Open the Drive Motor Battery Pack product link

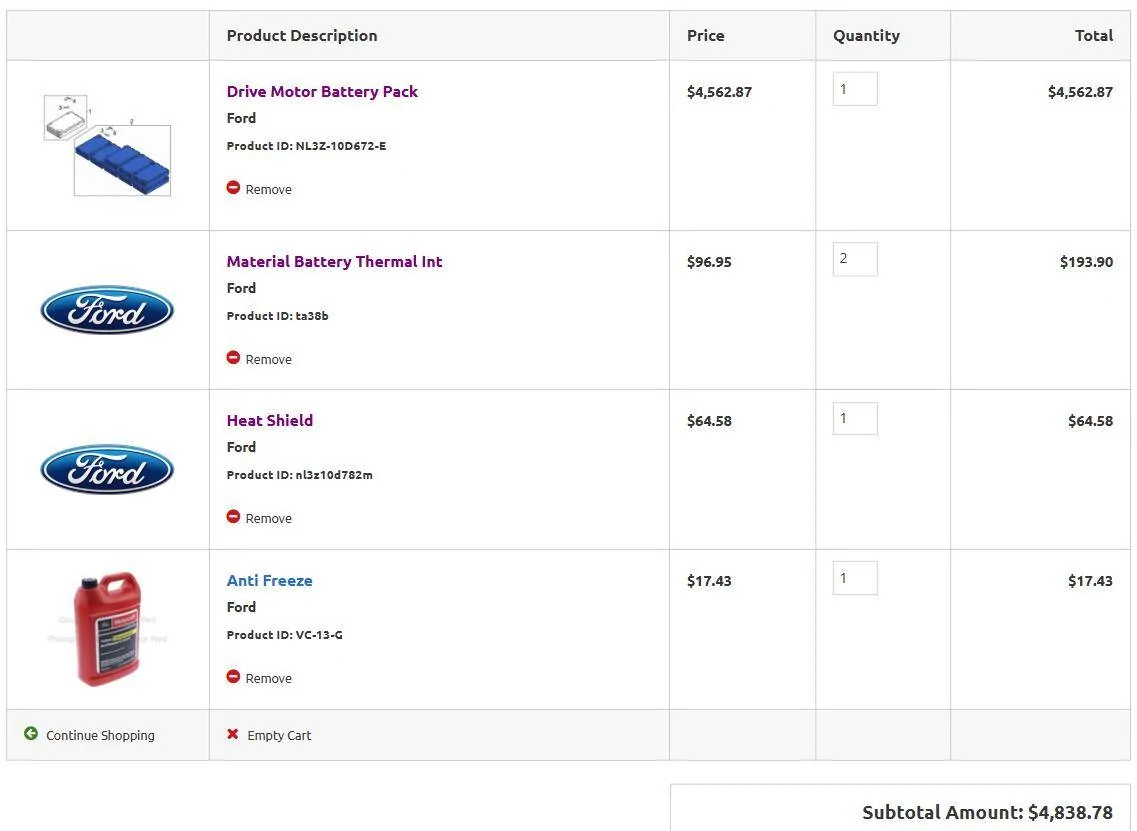322,91
